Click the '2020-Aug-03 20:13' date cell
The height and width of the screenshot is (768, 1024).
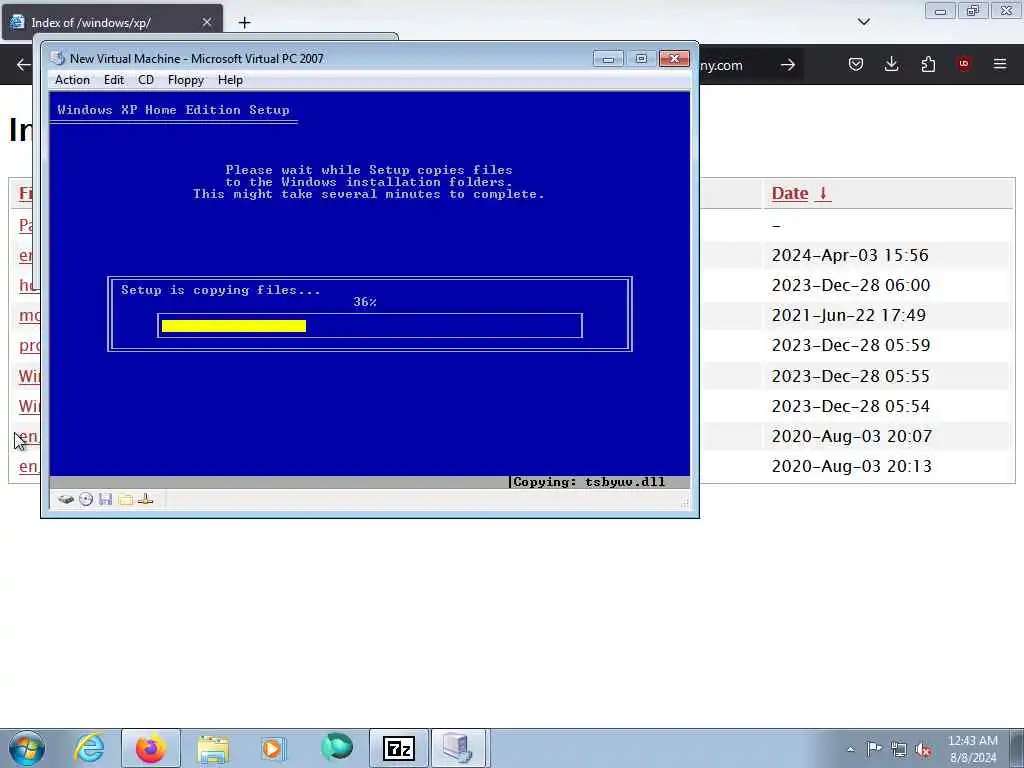click(852, 466)
